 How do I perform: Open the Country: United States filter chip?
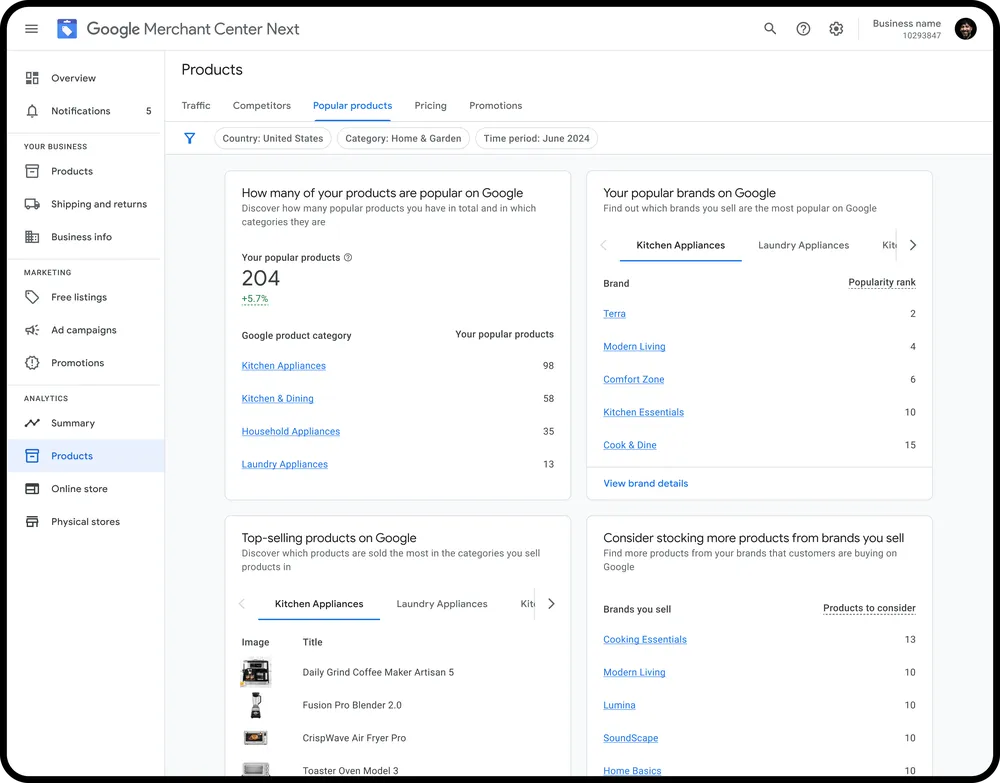point(273,138)
